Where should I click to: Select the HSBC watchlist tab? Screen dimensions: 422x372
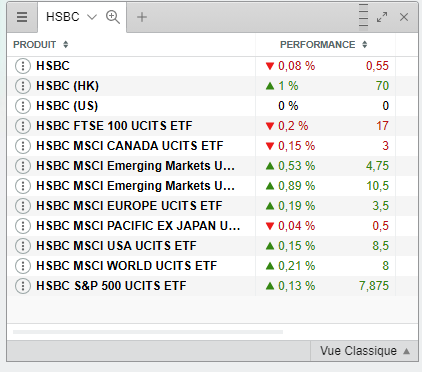coord(63,17)
